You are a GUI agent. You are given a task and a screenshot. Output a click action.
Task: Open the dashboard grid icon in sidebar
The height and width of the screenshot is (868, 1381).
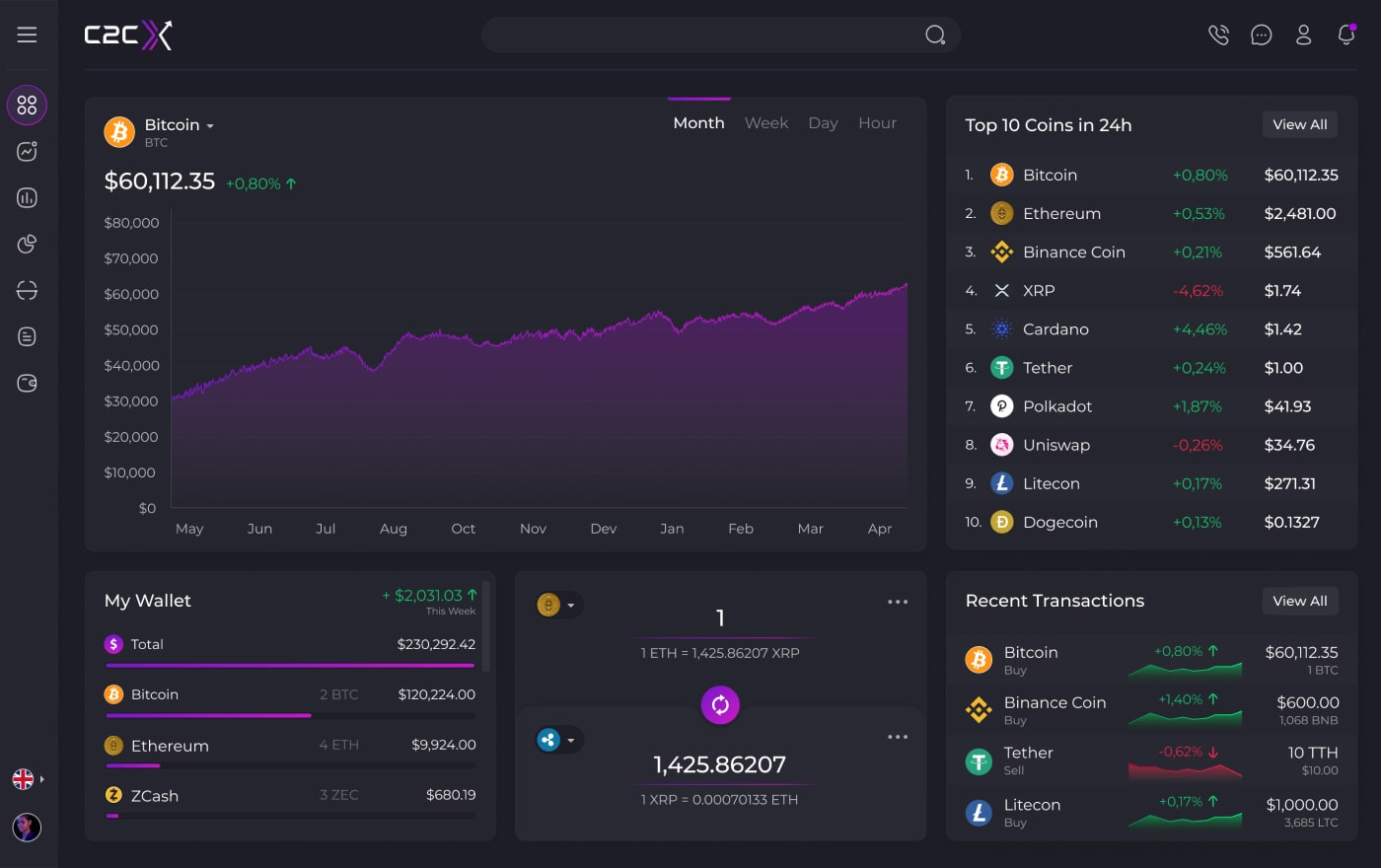pos(27,105)
